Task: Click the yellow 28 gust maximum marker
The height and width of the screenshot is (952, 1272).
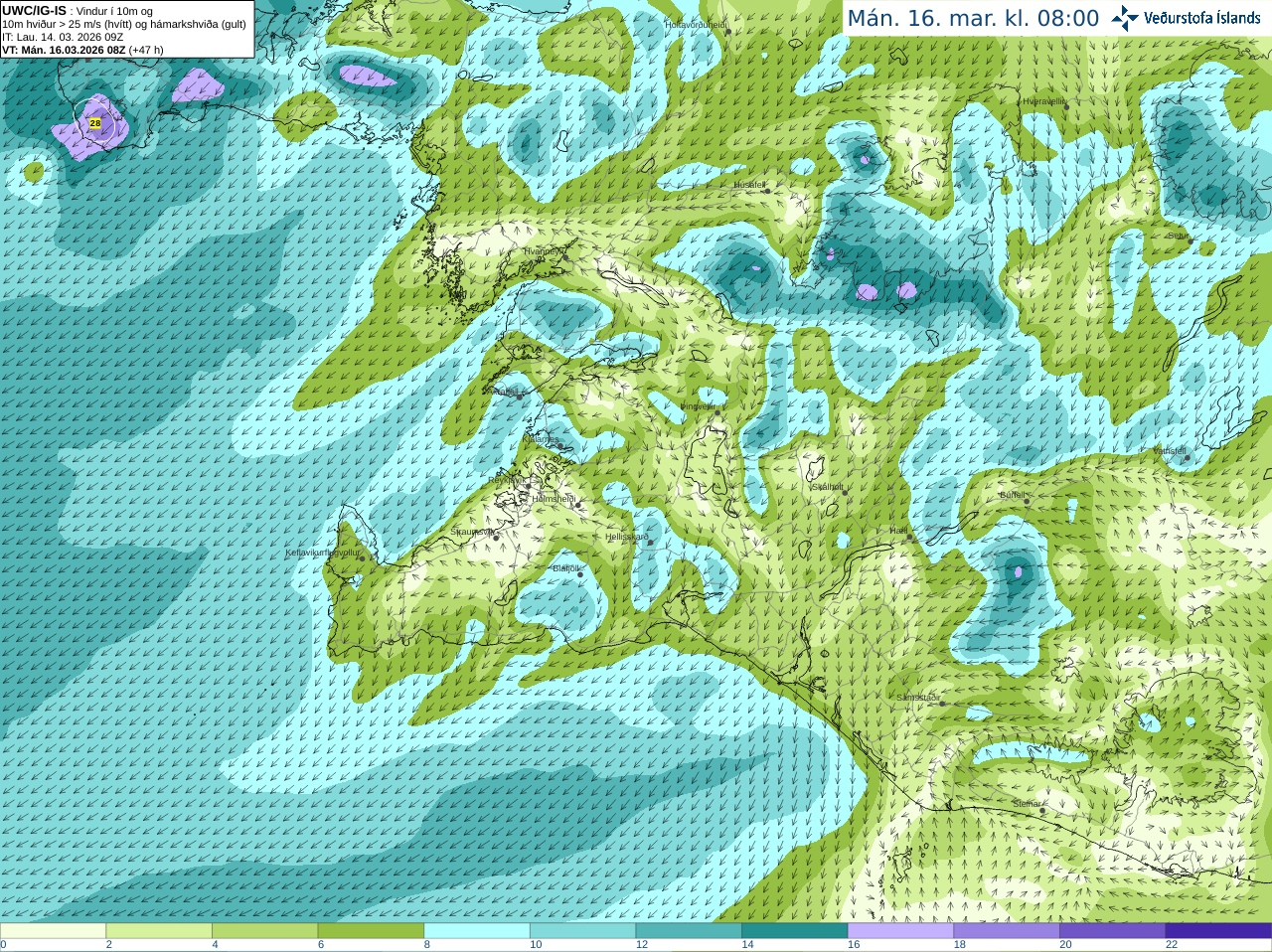Action: [x=95, y=123]
